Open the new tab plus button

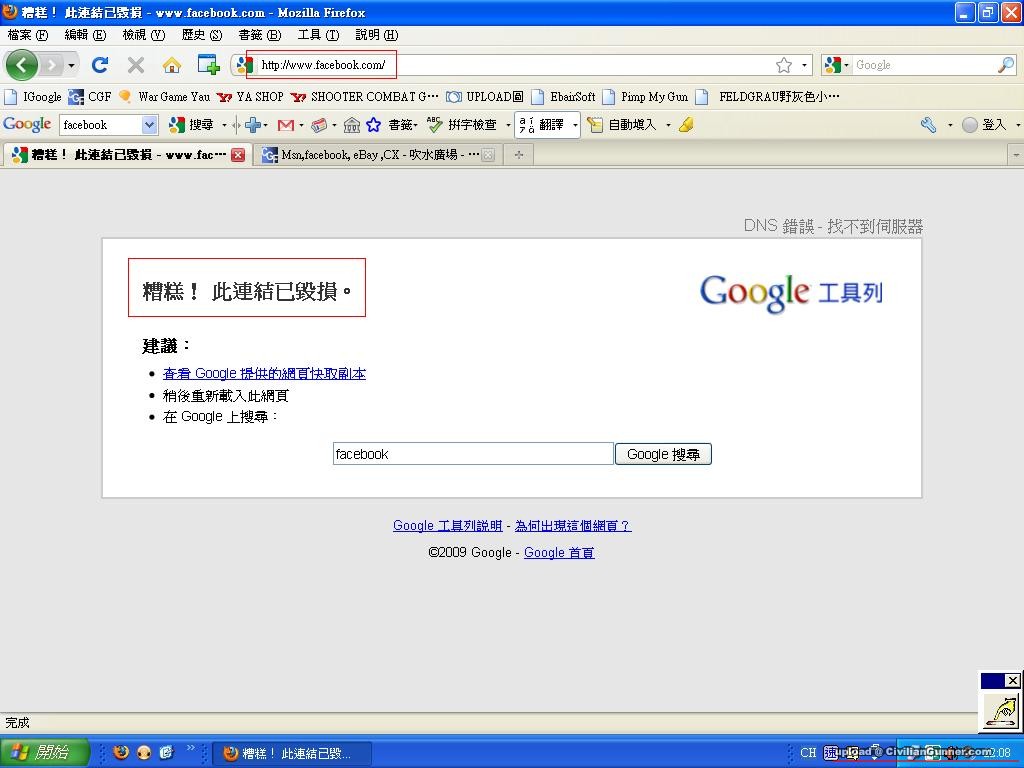518,155
